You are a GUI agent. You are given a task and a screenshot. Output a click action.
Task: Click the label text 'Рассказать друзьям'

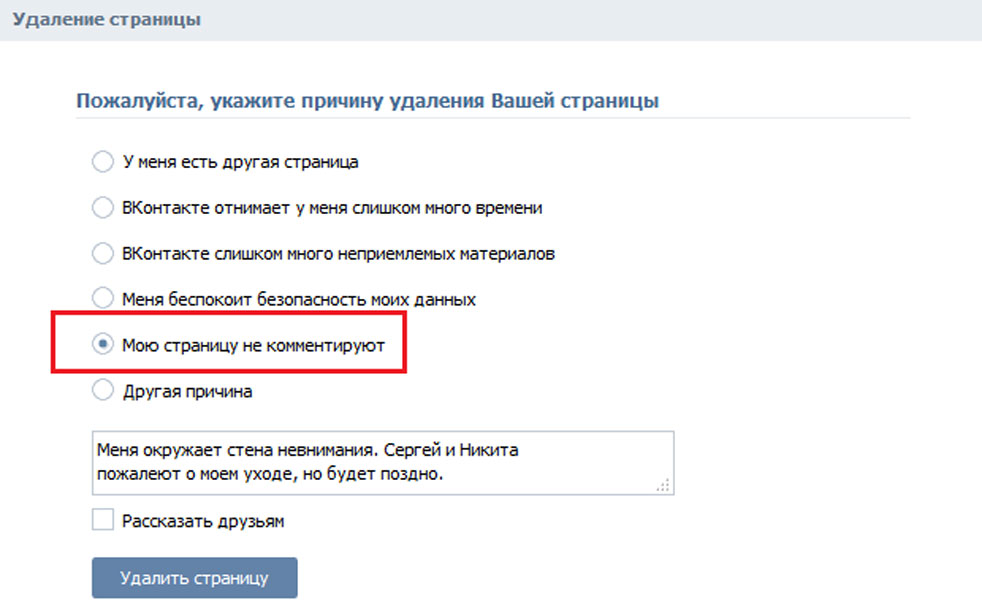pyautogui.click(x=203, y=522)
